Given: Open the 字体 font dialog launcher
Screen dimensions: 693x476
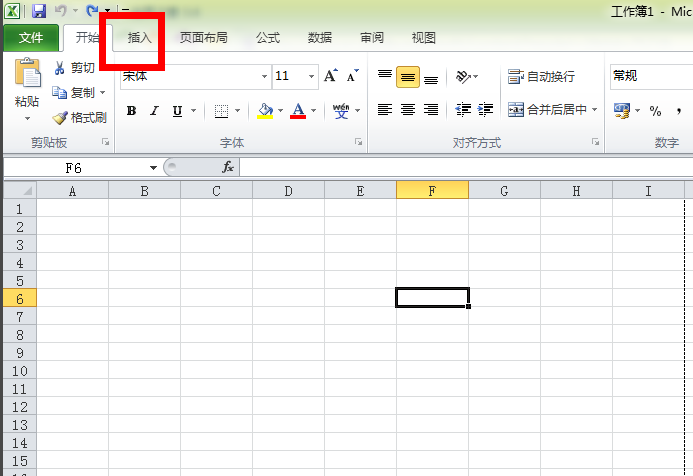Looking at the screenshot, I should click(358, 142).
